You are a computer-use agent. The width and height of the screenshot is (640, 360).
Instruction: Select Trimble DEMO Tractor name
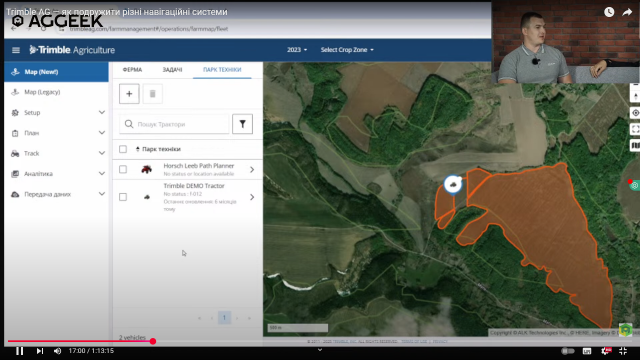[x=194, y=186]
